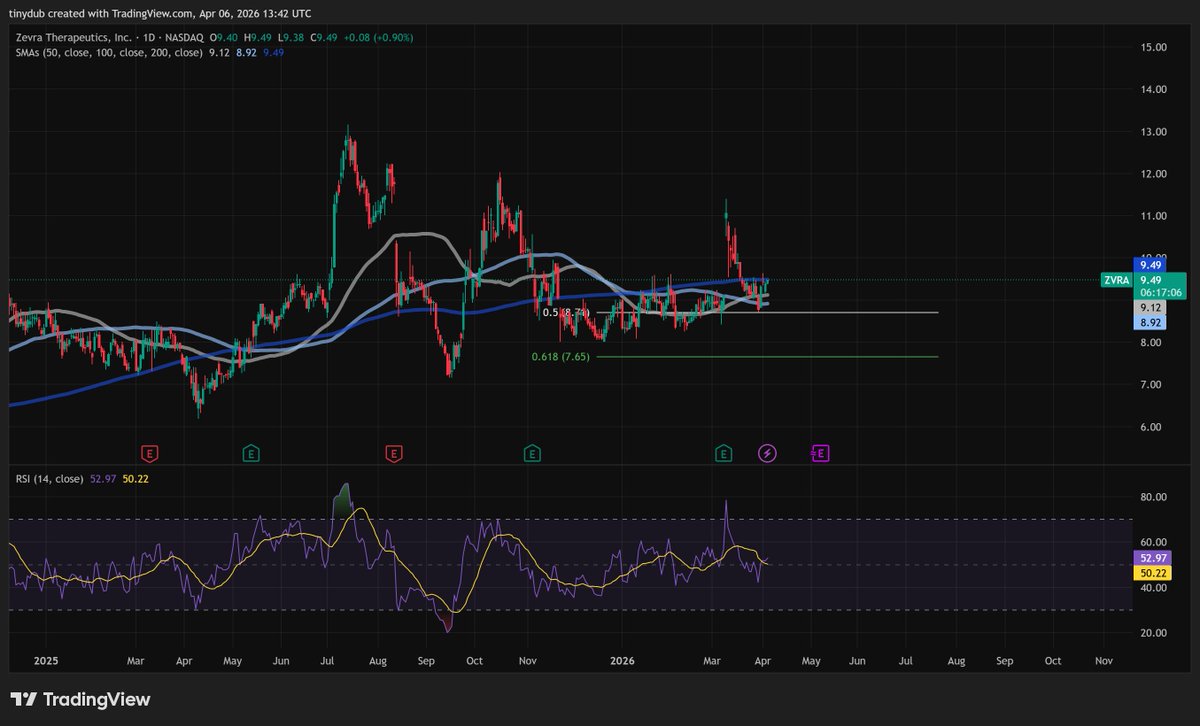Click the 7.00 price axis label

[x=1150, y=385]
